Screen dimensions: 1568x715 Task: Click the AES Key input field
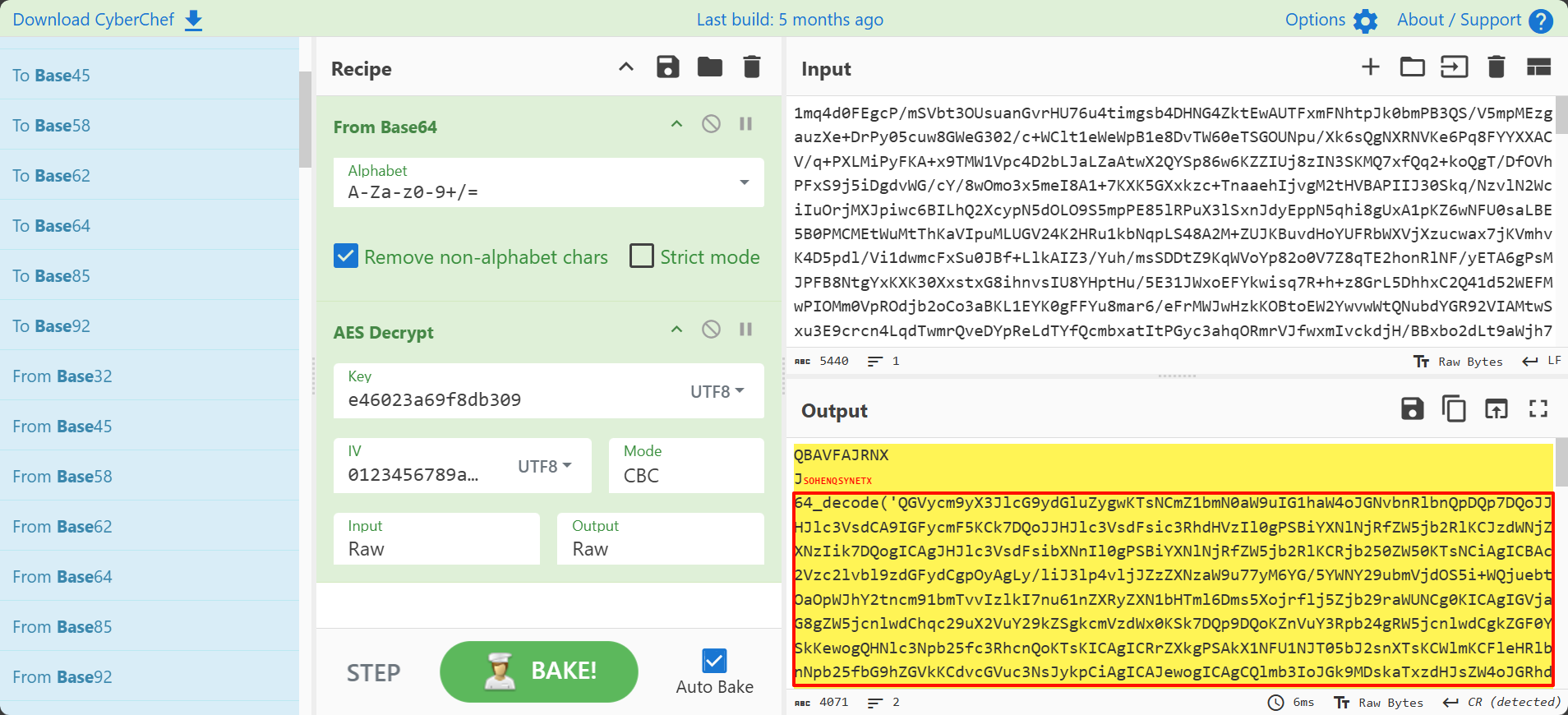pyautogui.click(x=510, y=399)
